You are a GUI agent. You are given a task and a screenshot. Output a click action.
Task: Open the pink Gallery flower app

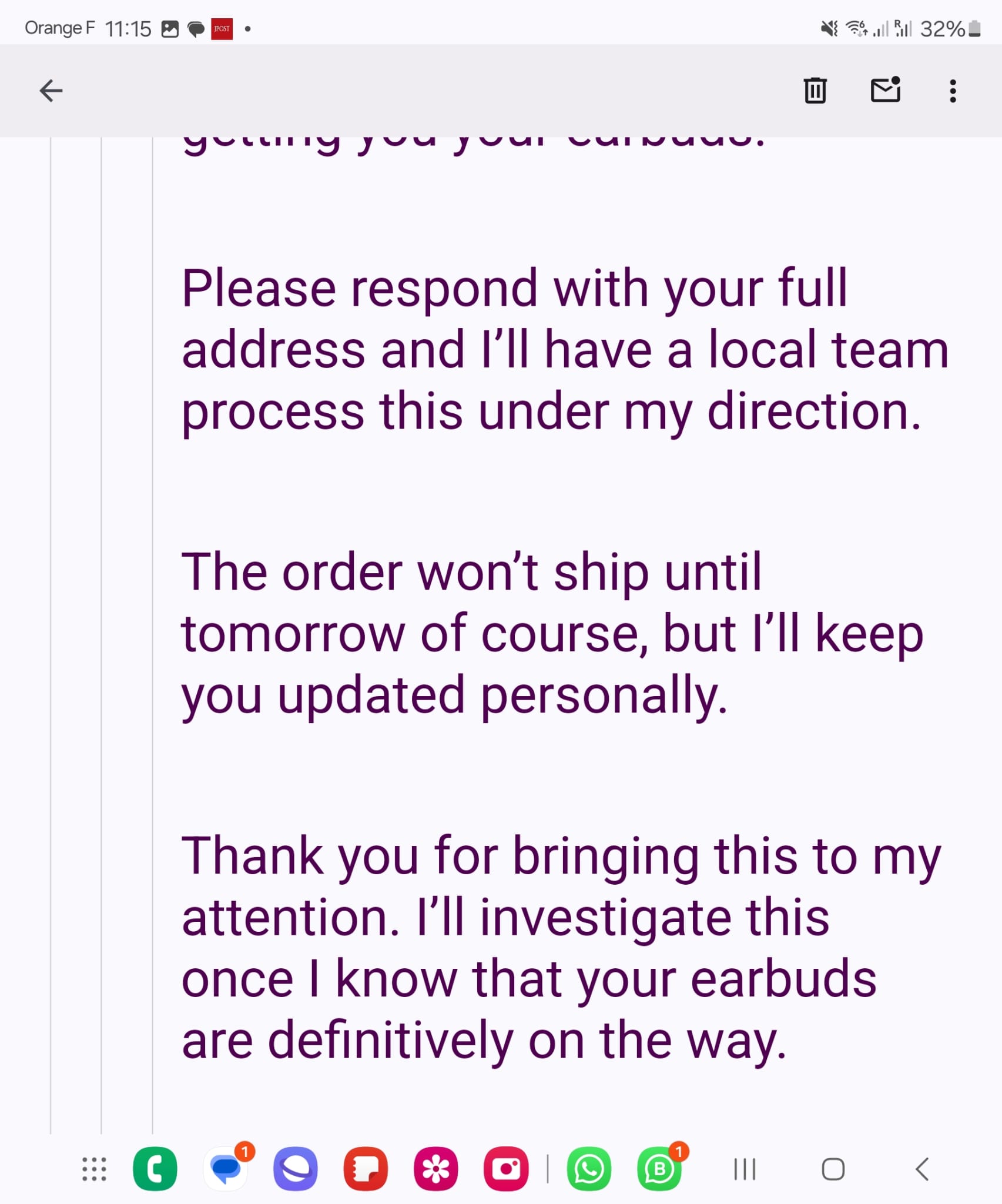coord(436,1169)
